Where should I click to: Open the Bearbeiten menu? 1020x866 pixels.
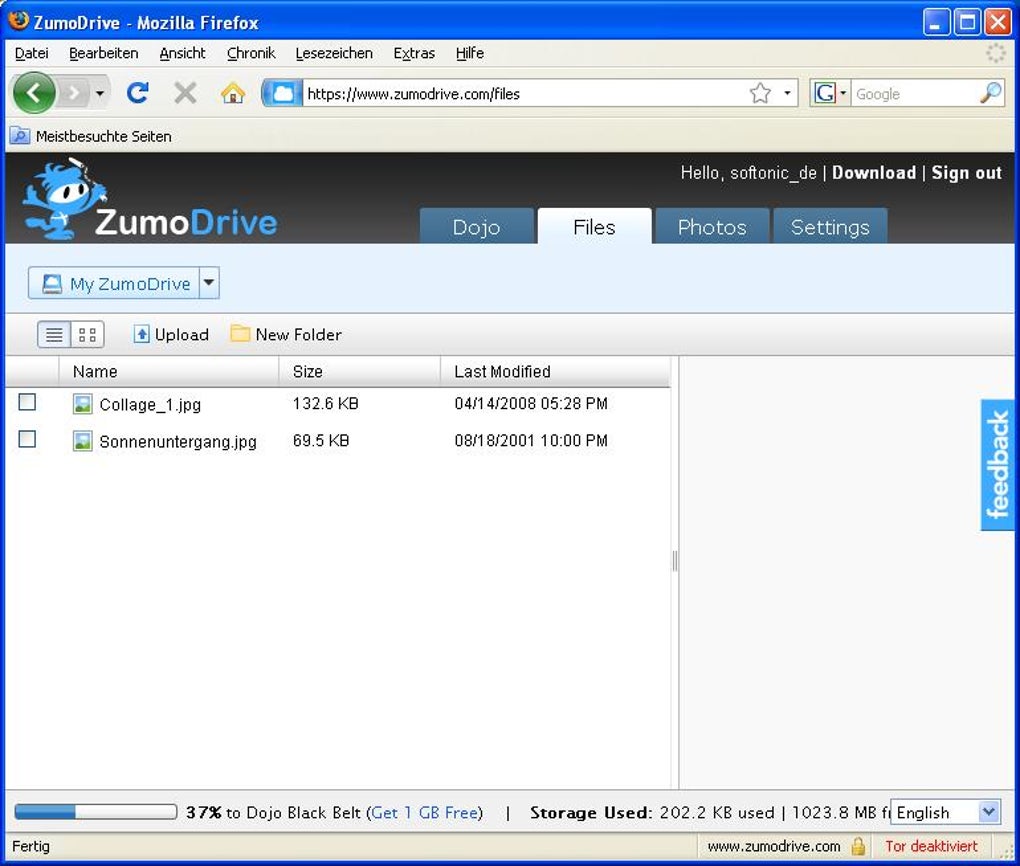click(x=103, y=53)
